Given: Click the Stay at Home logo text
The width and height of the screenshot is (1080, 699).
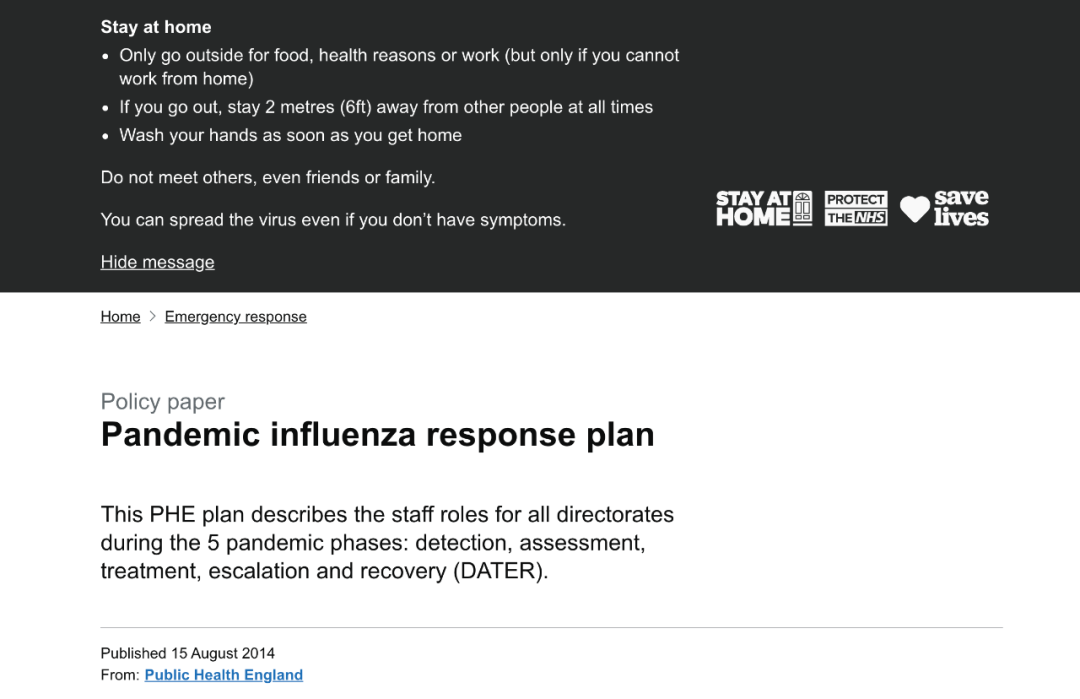Looking at the screenshot, I should pyautogui.click(x=753, y=208).
